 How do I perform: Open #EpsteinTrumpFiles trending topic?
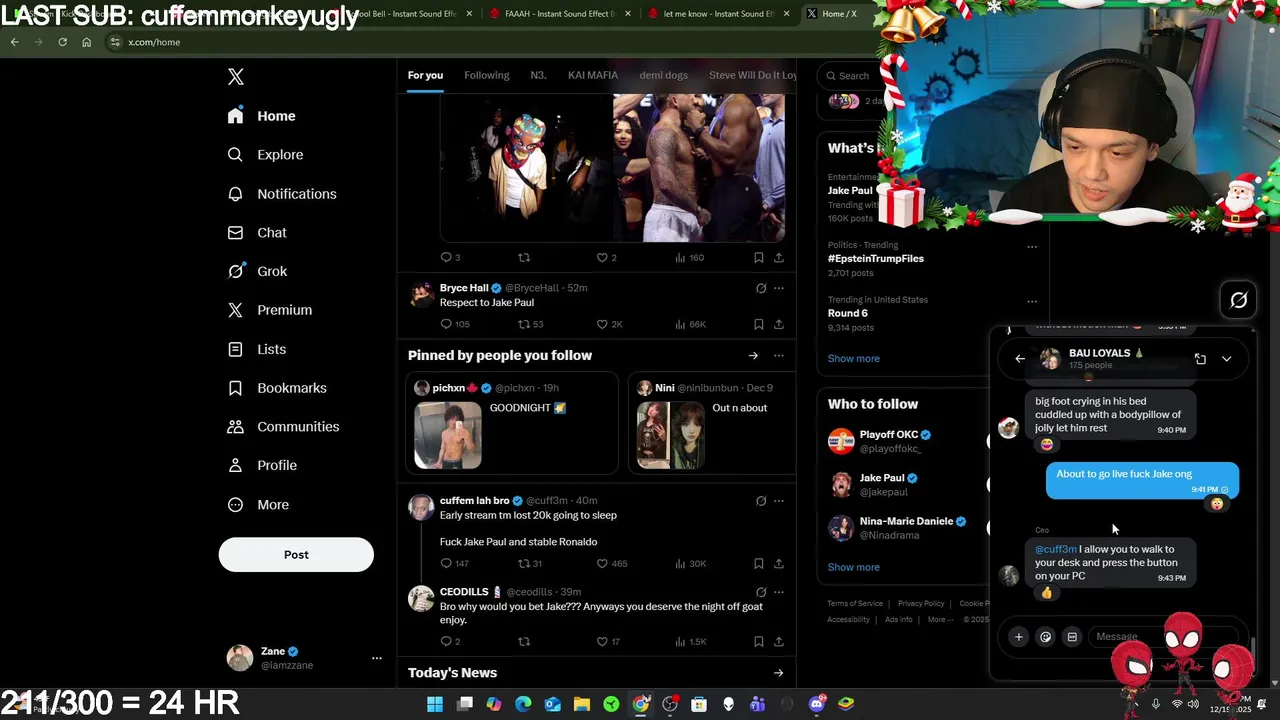pyautogui.click(x=876, y=258)
